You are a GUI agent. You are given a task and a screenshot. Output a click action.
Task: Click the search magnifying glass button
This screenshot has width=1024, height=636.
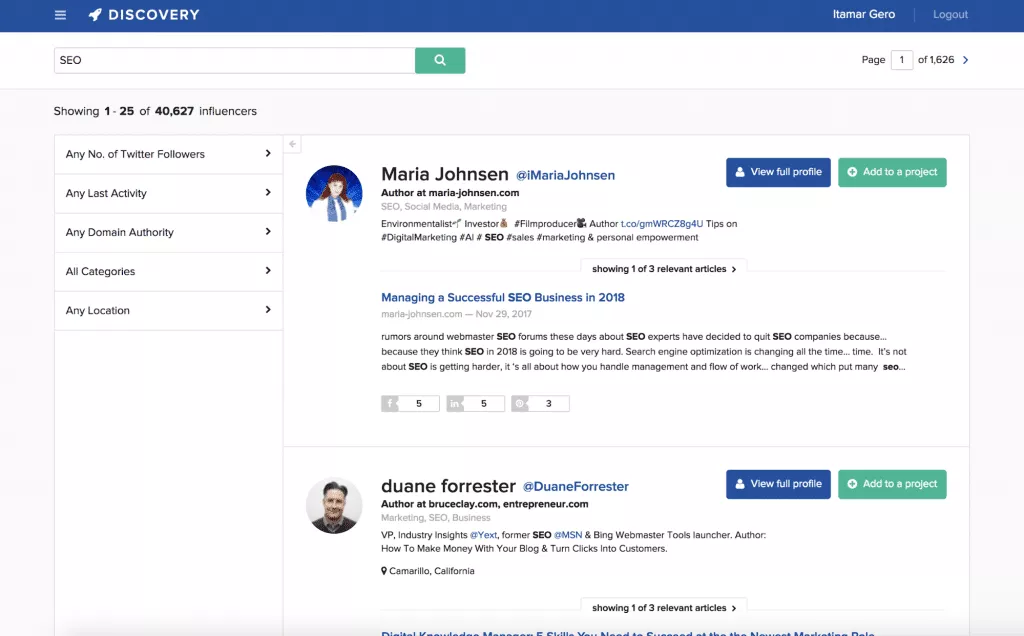[440, 60]
